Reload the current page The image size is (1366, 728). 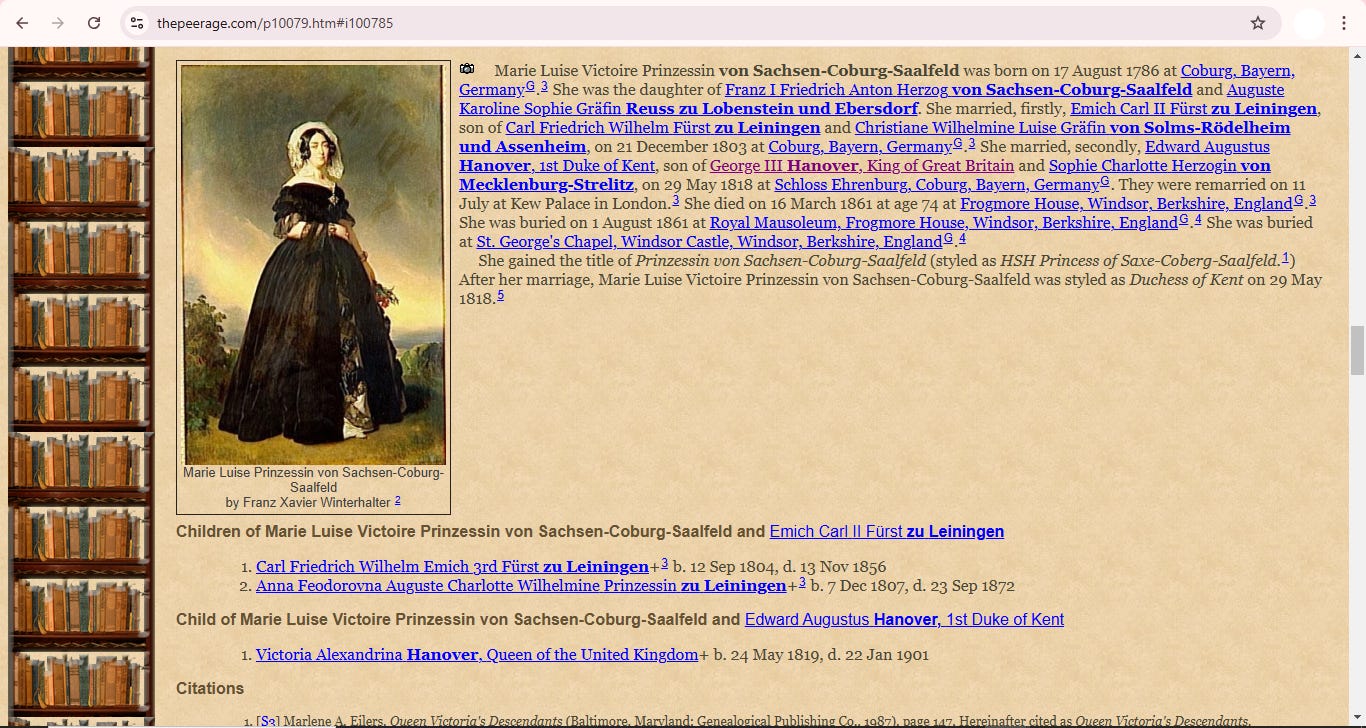(94, 23)
